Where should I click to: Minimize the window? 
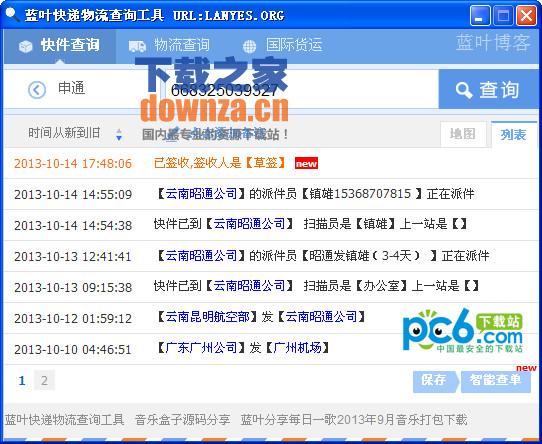click(480, 16)
